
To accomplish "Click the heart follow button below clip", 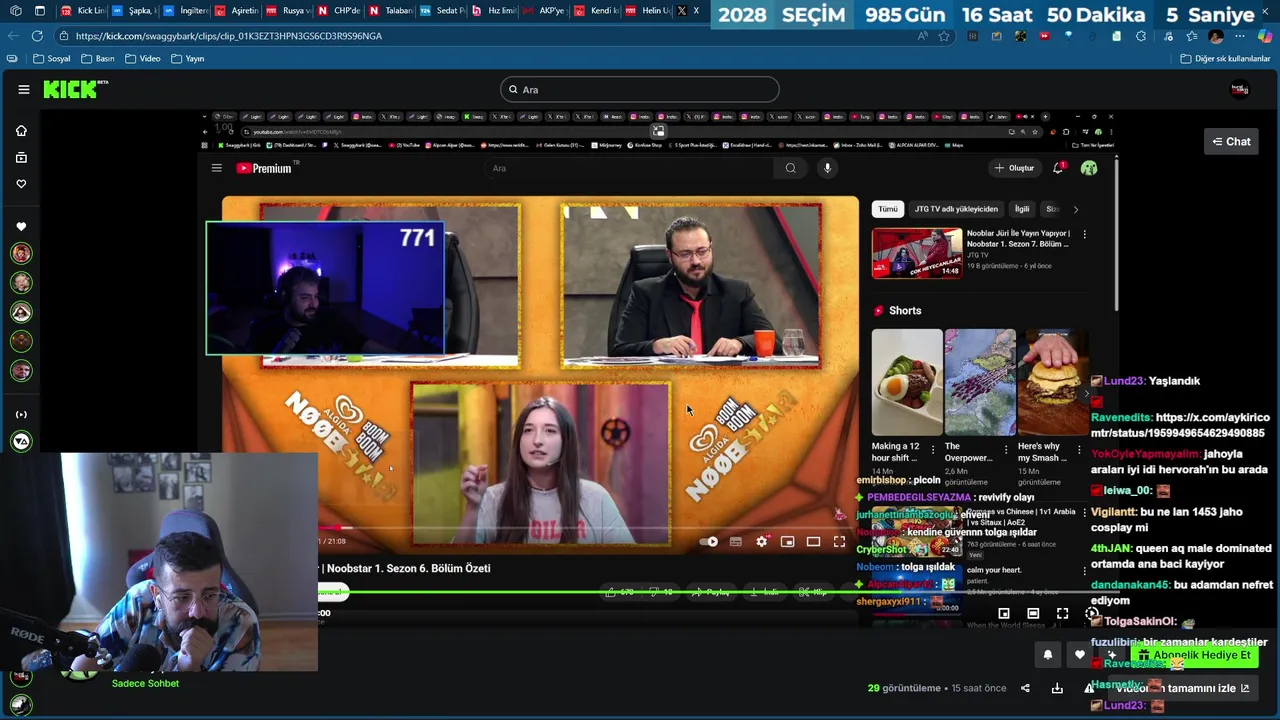I will pyautogui.click(x=1079, y=655).
